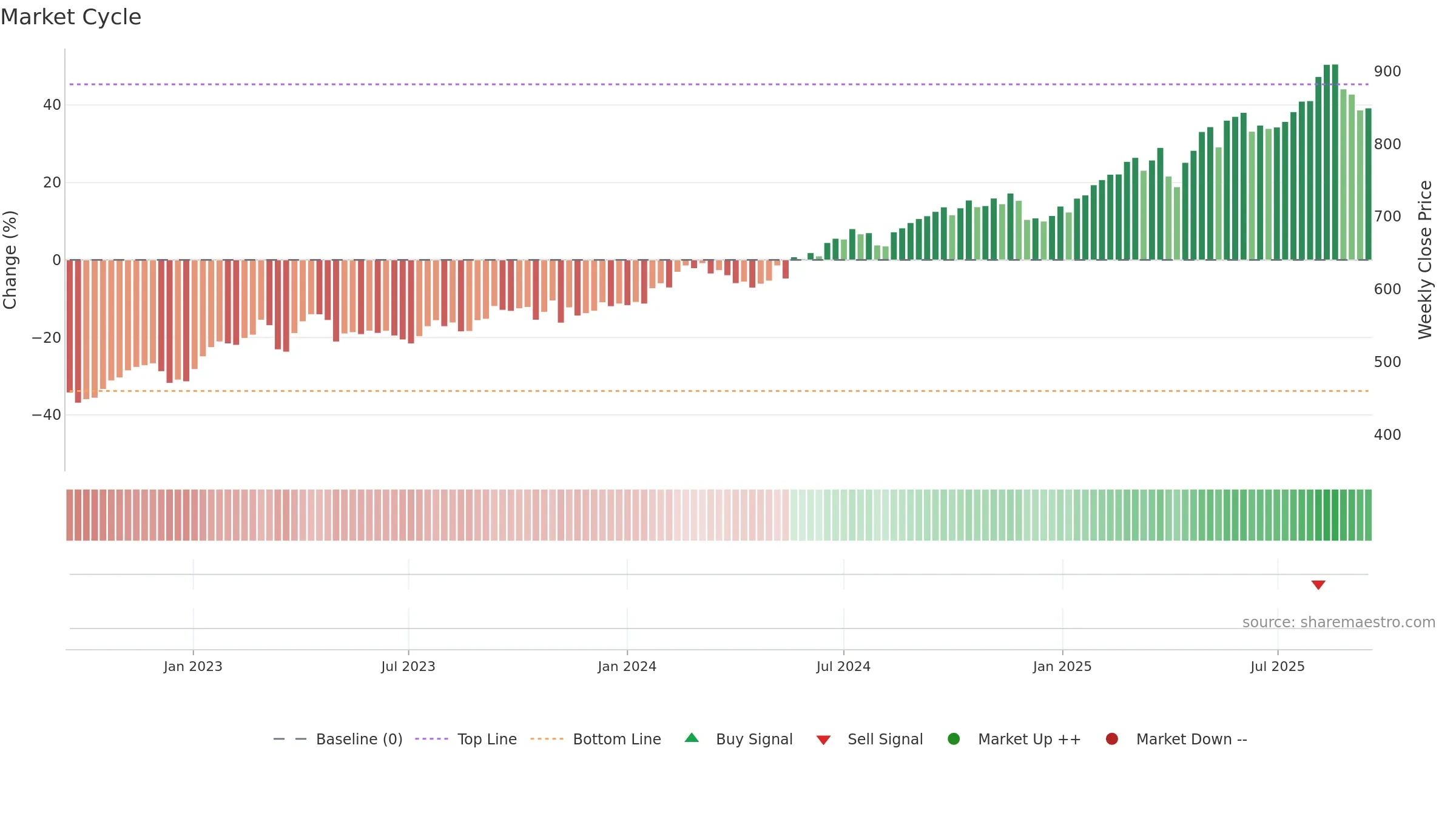Click the Jul 2023 axis label

[408, 666]
